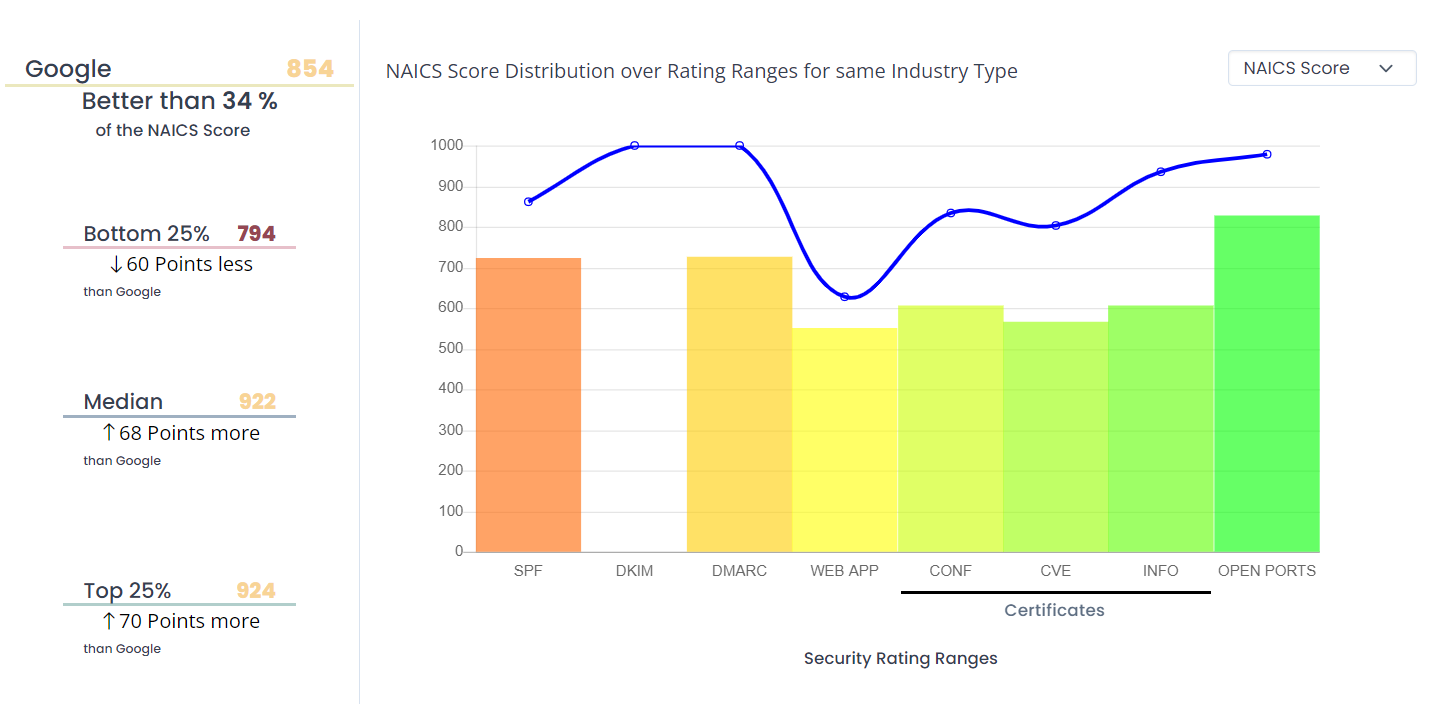Click the SPF axis label

528,570
